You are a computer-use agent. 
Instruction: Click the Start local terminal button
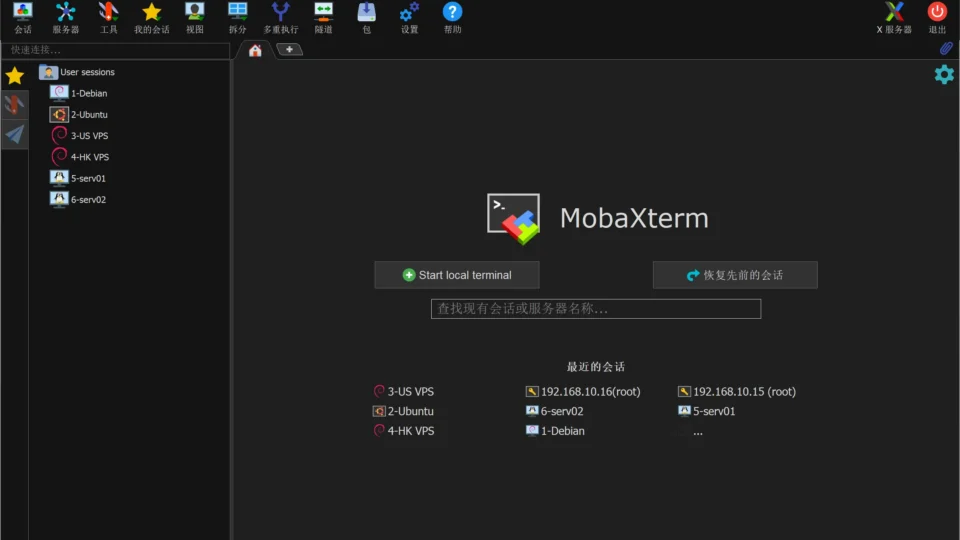457,275
